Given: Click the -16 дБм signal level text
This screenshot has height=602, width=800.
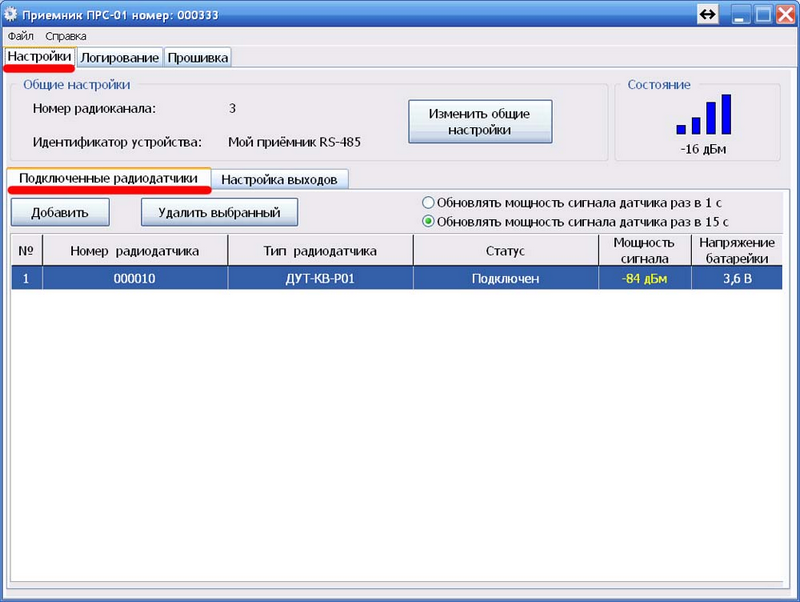Looking at the screenshot, I should [x=703, y=149].
